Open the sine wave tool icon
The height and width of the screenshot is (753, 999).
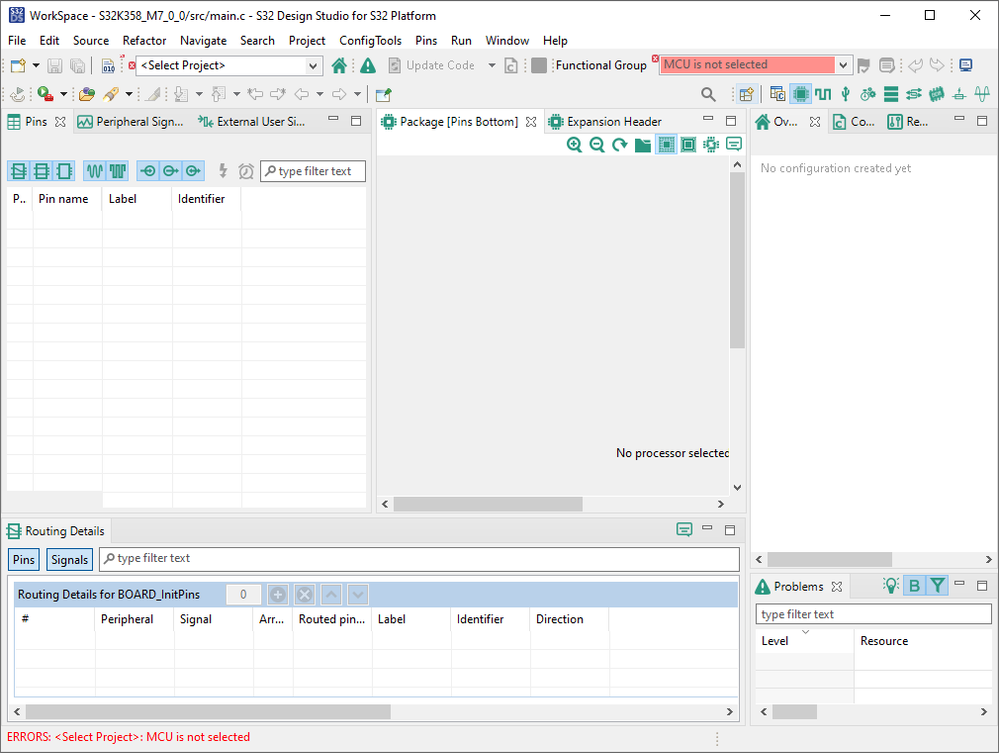982,94
